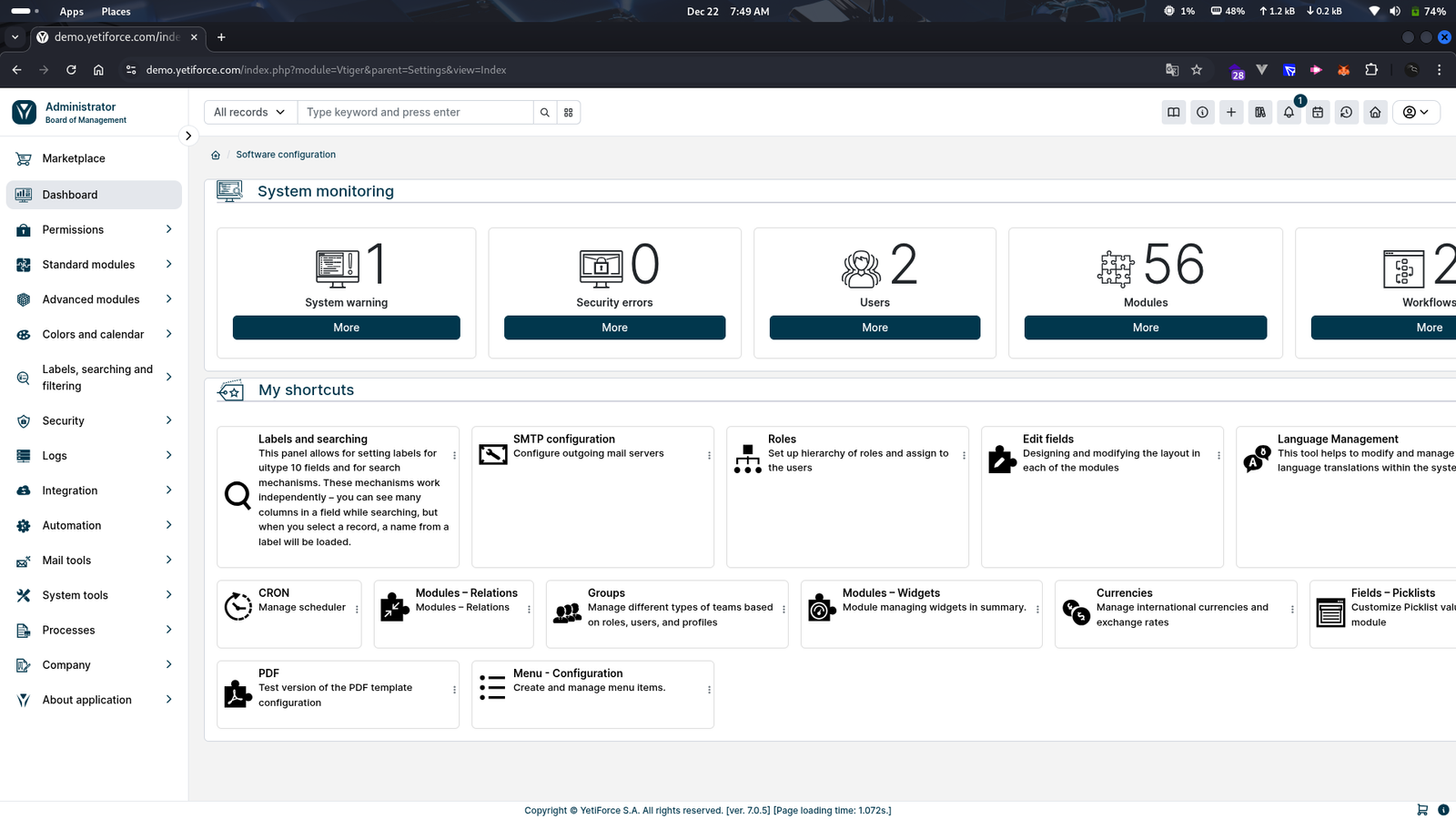Click the search magnifier icon
Image resolution: width=1456 pixels, height=819 pixels.
(x=545, y=113)
